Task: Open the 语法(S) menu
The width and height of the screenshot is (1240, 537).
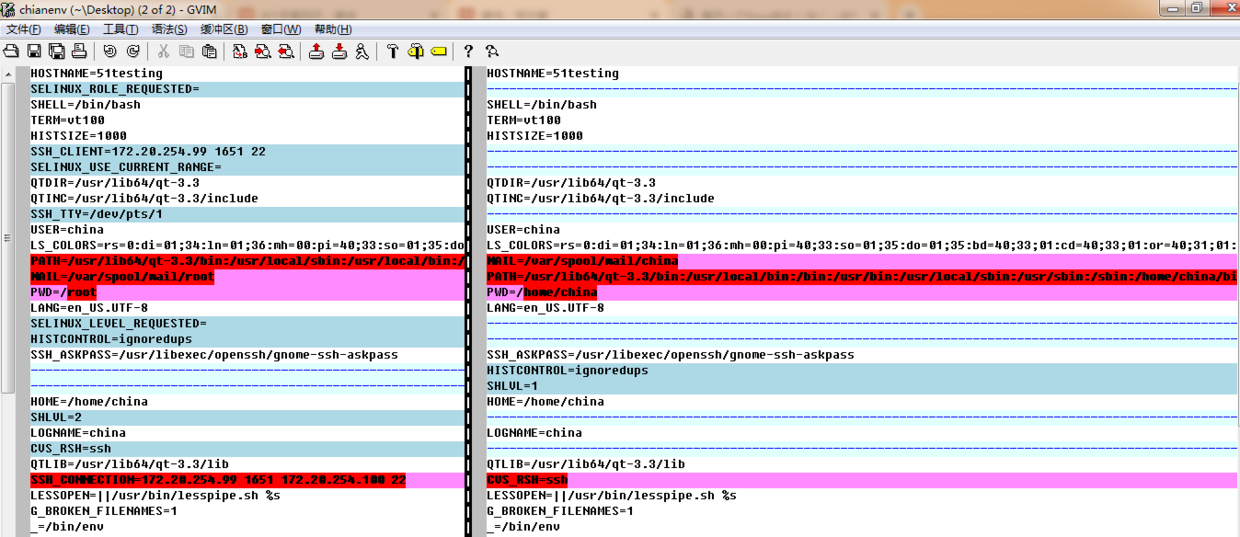Action: [169, 30]
